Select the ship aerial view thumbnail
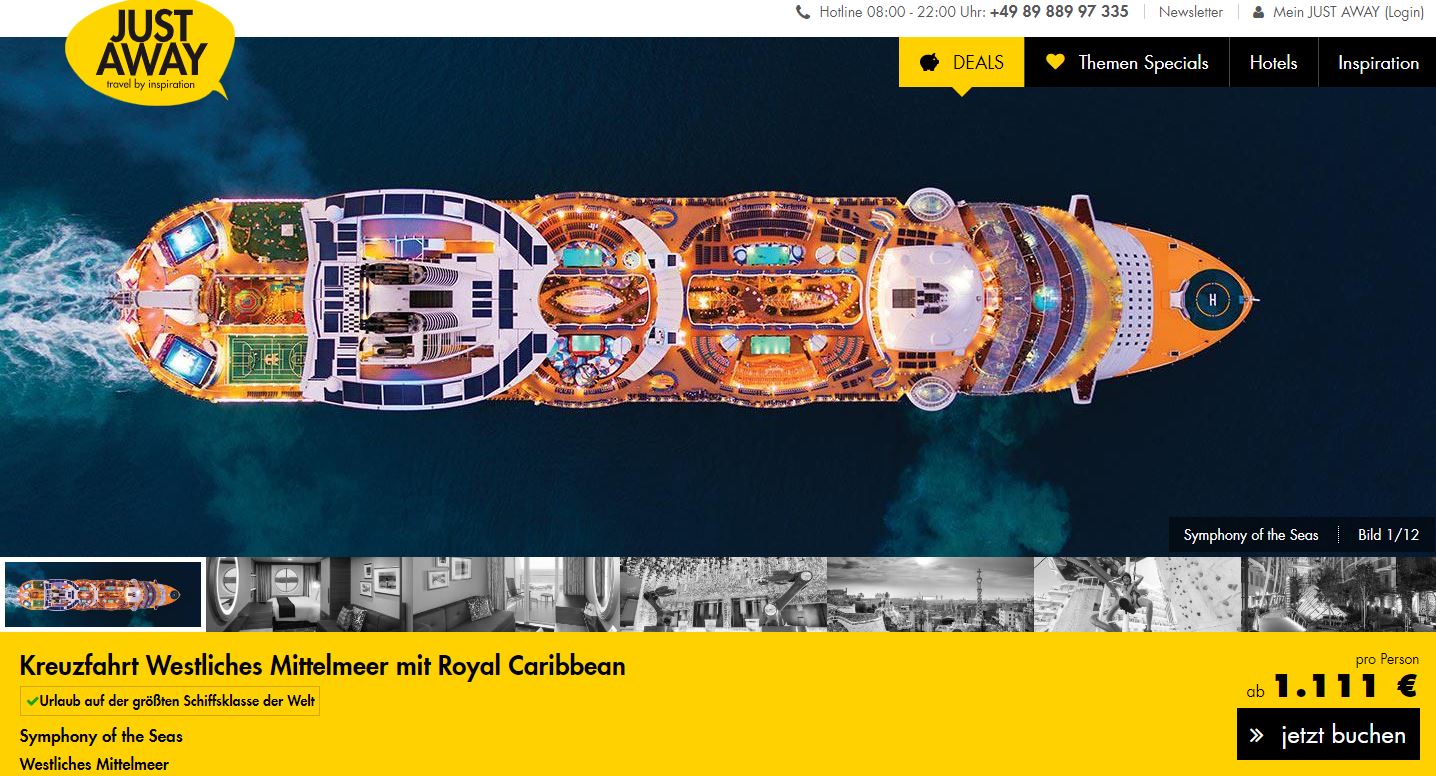 (x=103, y=594)
